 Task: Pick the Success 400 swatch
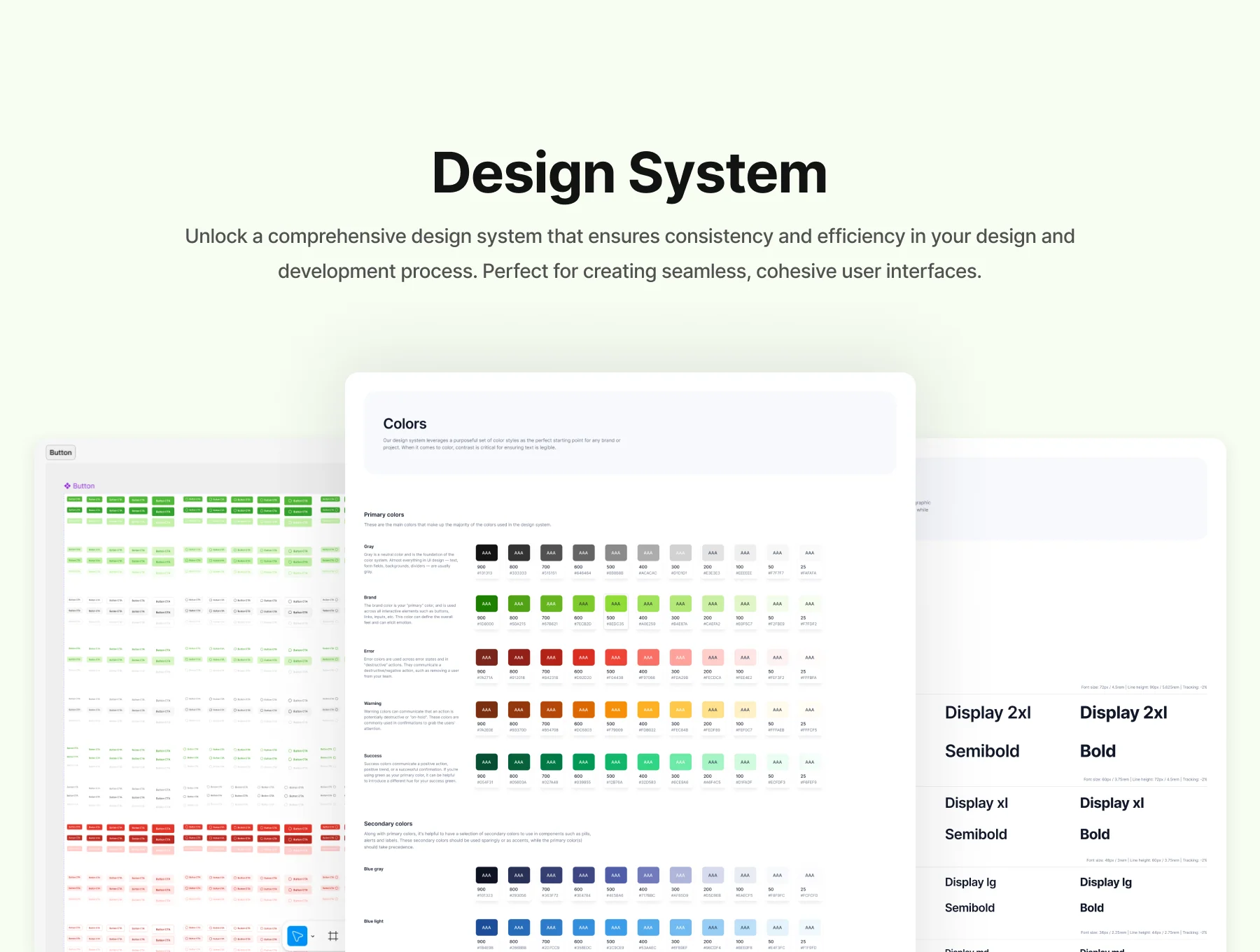(x=648, y=762)
